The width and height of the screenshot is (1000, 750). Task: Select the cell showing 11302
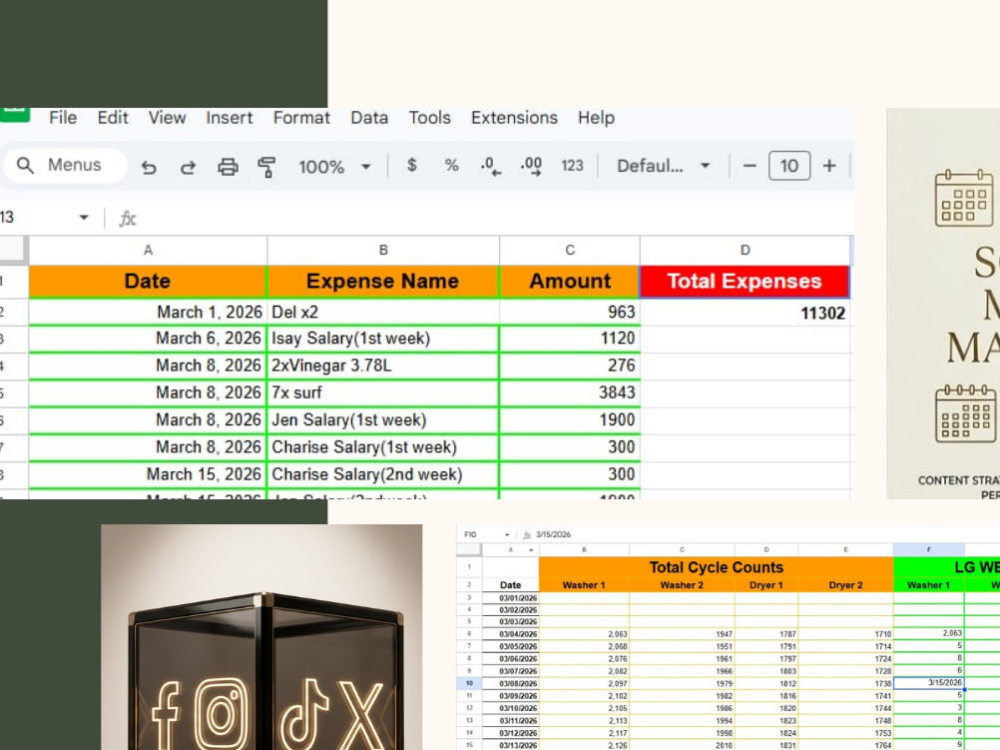tap(745, 312)
